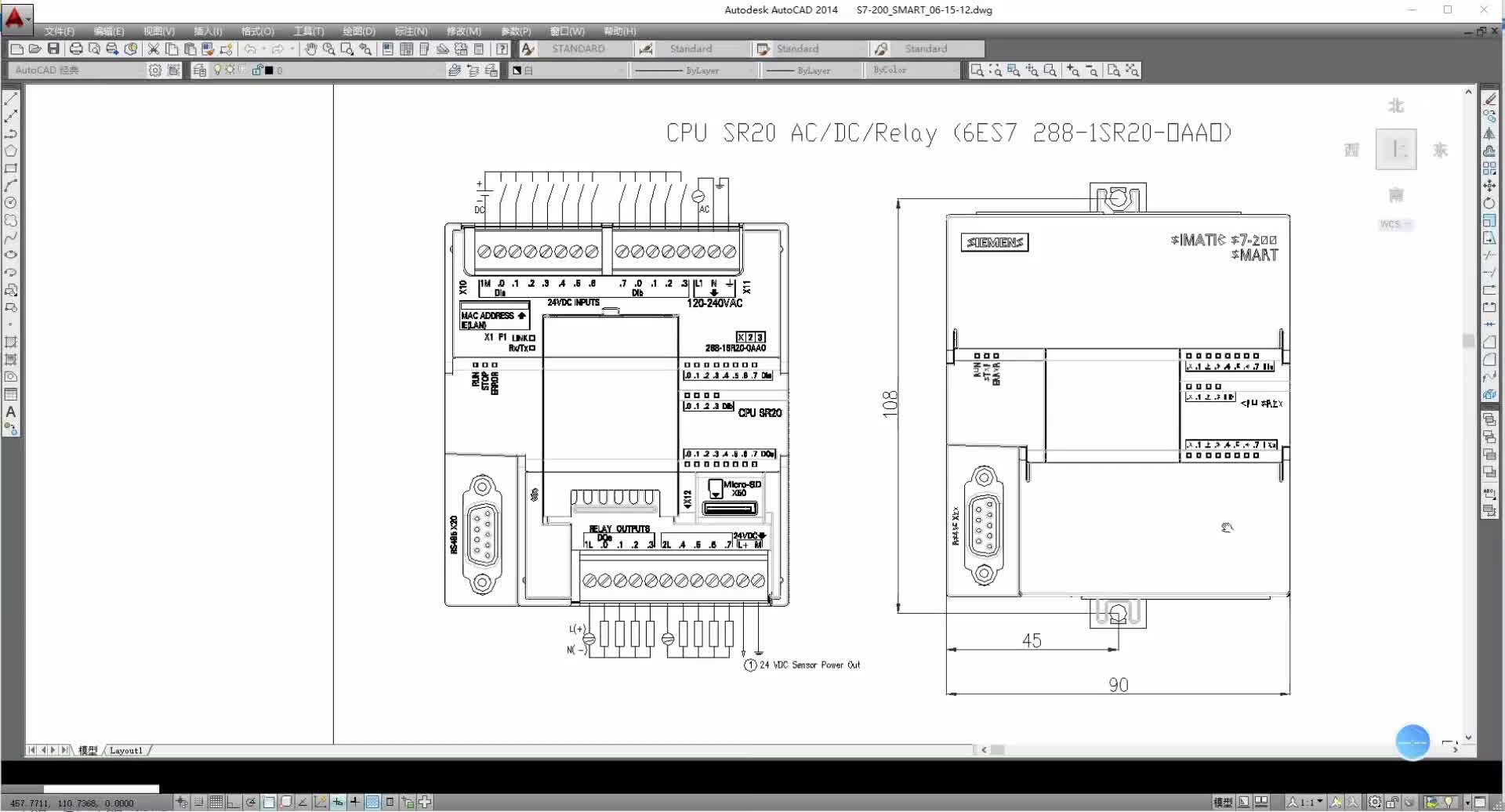Open the color control dropdown showing 白

(x=568, y=71)
